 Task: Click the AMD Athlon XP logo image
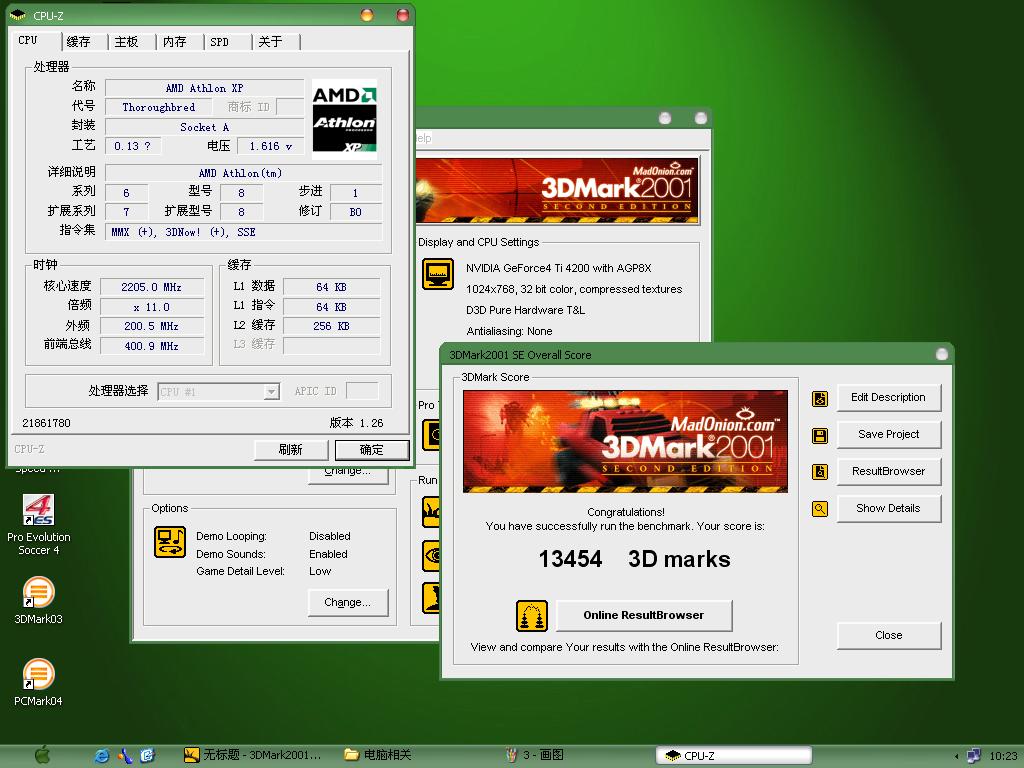tap(344, 120)
